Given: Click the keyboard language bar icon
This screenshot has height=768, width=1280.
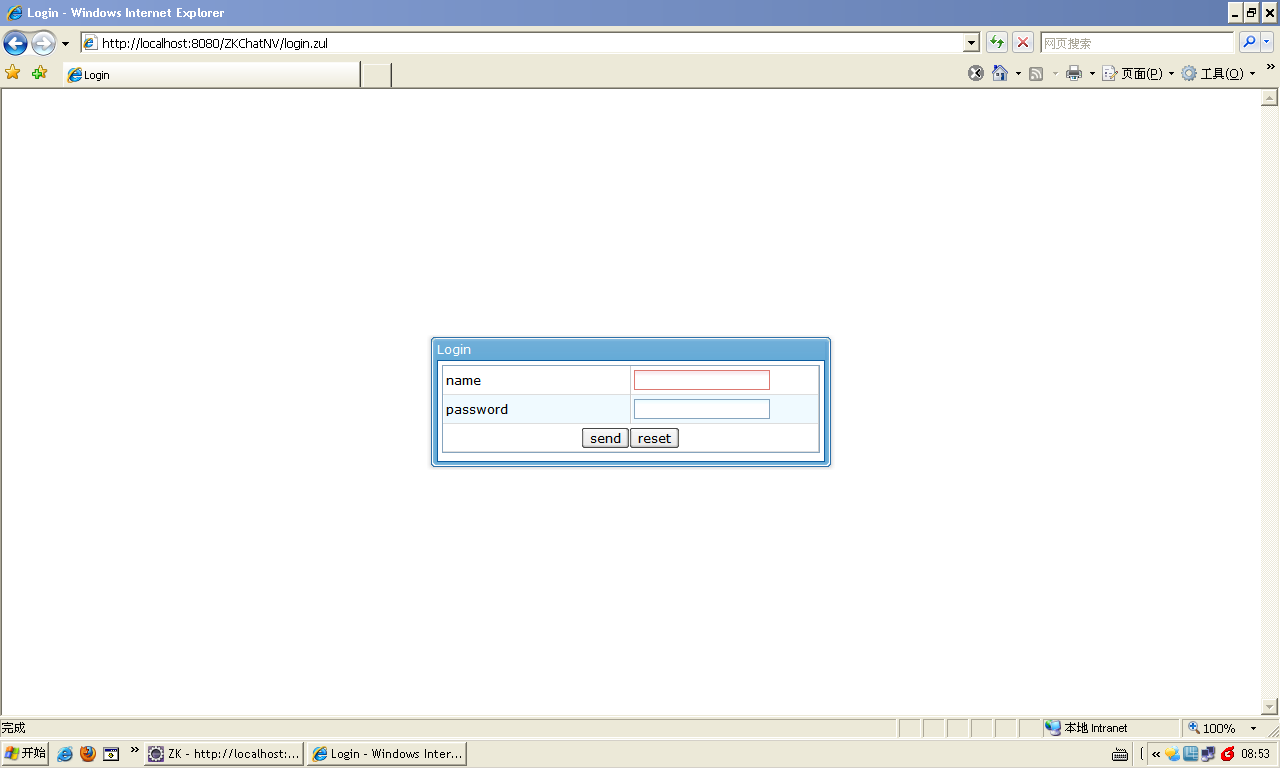Looking at the screenshot, I should [x=1120, y=754].
